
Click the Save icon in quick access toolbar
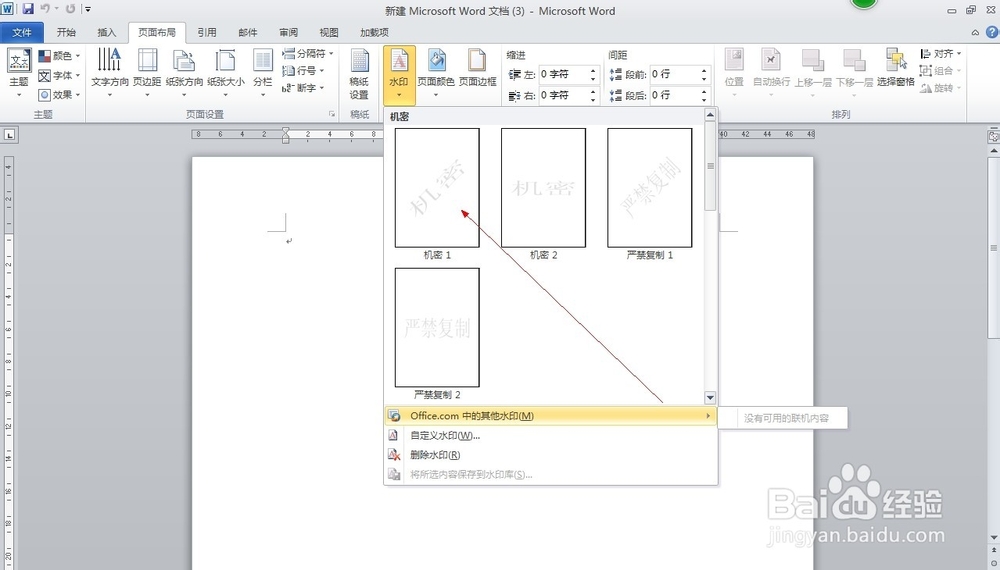coord(27,10)
